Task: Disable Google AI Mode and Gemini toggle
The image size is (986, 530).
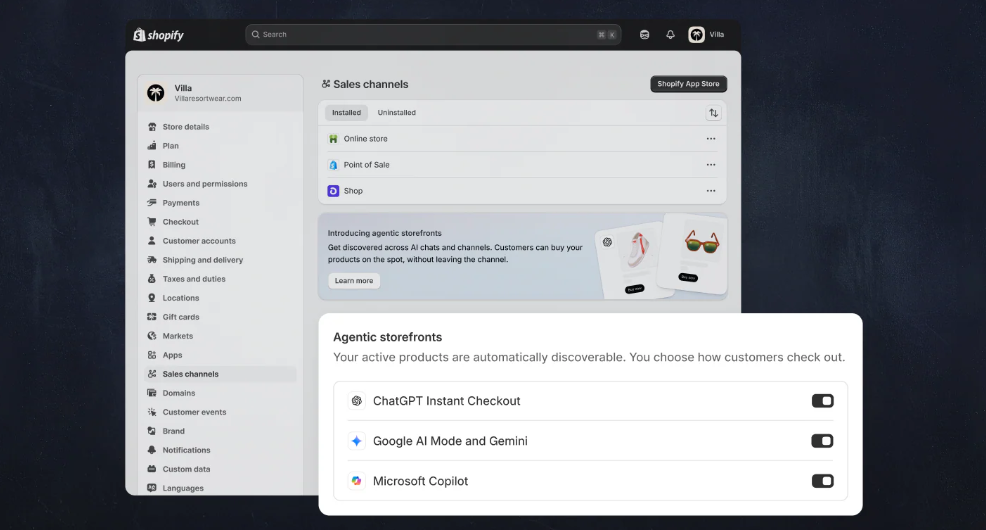Action: [822, 441]
